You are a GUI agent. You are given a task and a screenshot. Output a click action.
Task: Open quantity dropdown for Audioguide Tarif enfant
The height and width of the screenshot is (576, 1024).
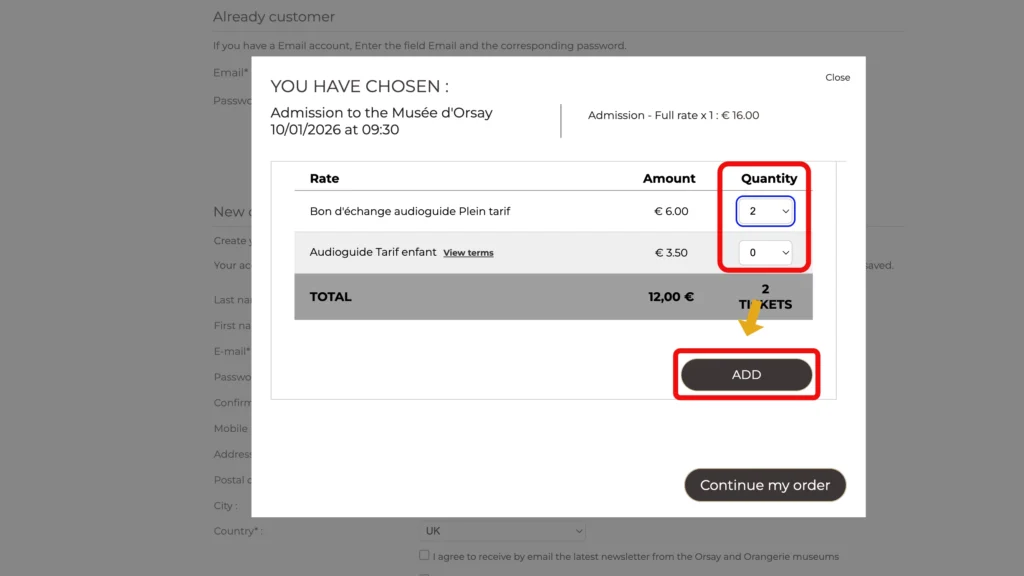point(765,253)
